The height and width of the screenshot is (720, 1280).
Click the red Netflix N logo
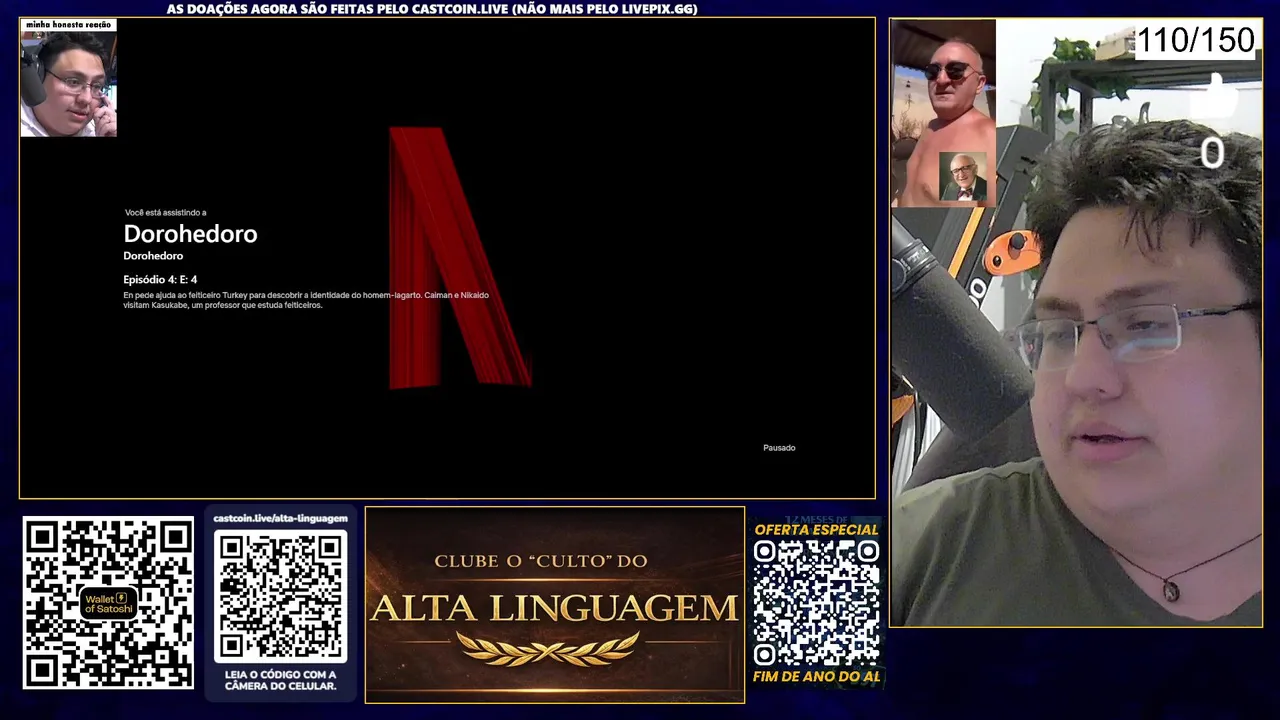(x=460, y=258)
